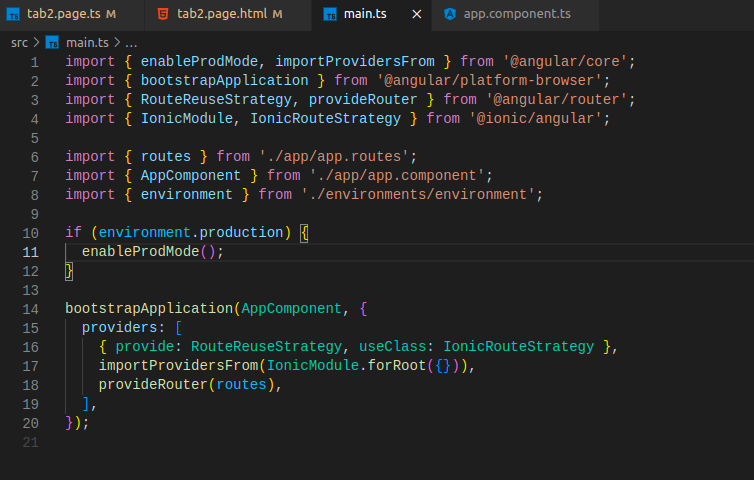
Task: Click the TypeScript icon in the breadcrumb bar
Action: click(x=53, y=42)
